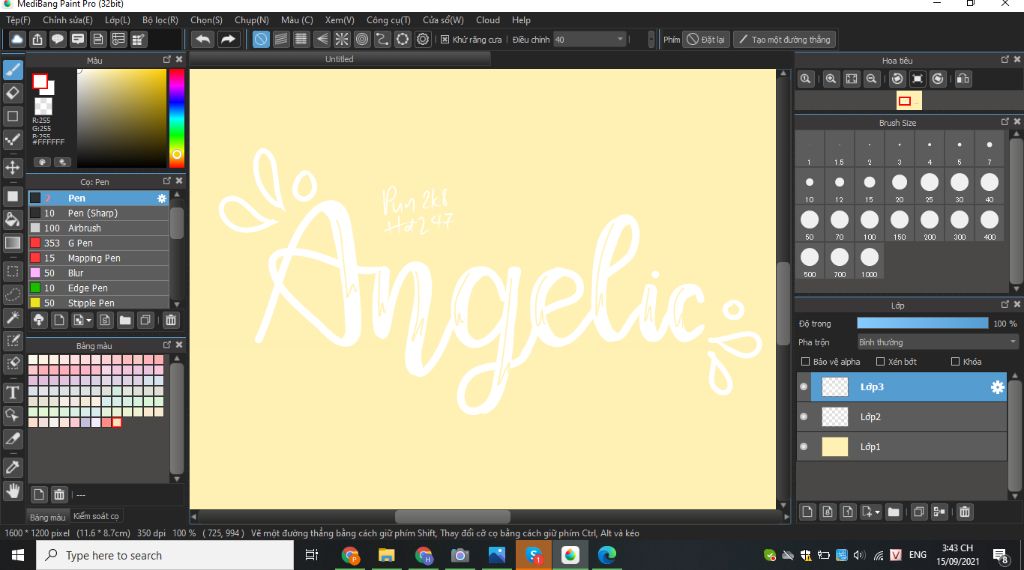Viewport: 1024px width, 570px height.
Task: Select the Mapping Pen brush
Action: click(x=99, y=258)
